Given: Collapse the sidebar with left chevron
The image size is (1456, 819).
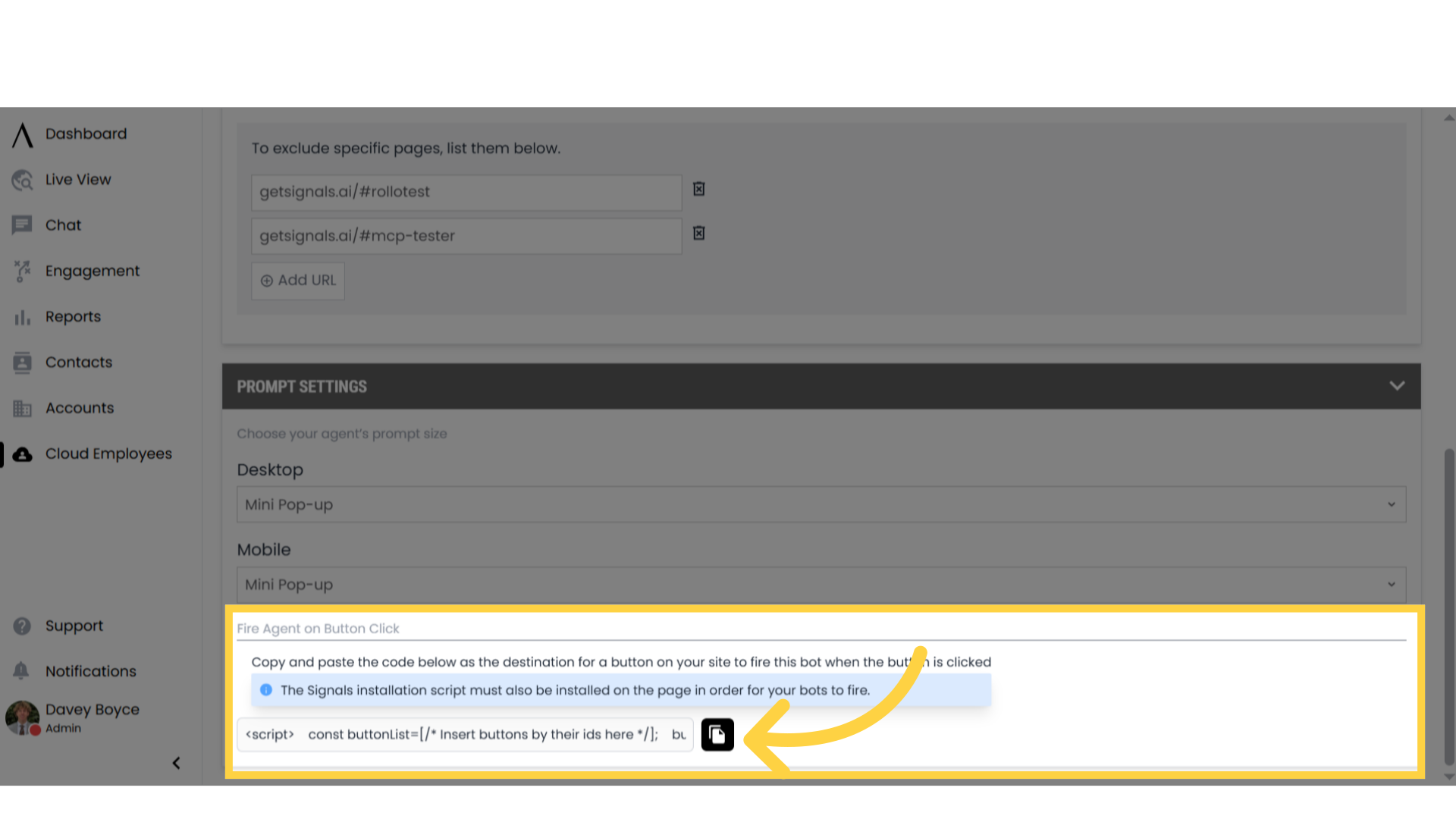Looking at the screenshot, I should [177, 763].
